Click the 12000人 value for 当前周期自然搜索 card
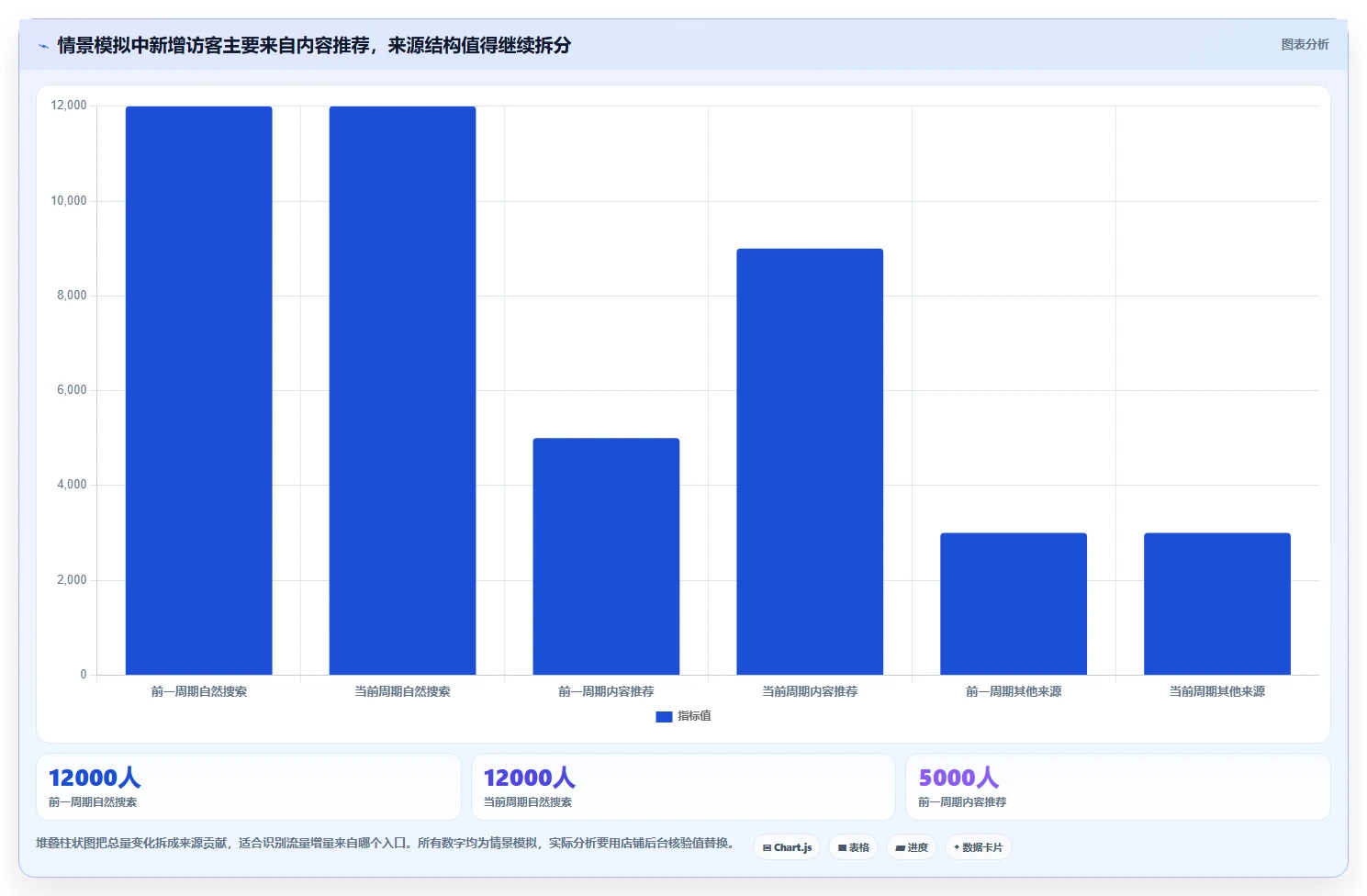The height and width of the screenshot is (896, 1367). (x=530, y=778)
